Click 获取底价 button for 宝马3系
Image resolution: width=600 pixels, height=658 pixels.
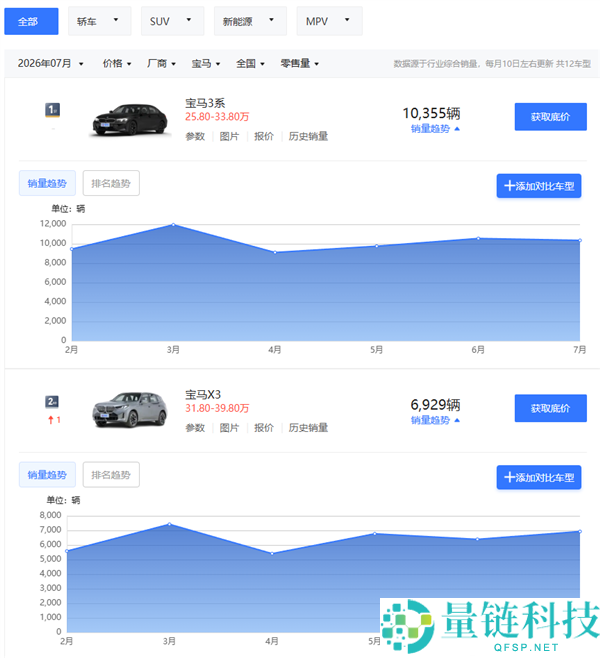tap(550, 117)
